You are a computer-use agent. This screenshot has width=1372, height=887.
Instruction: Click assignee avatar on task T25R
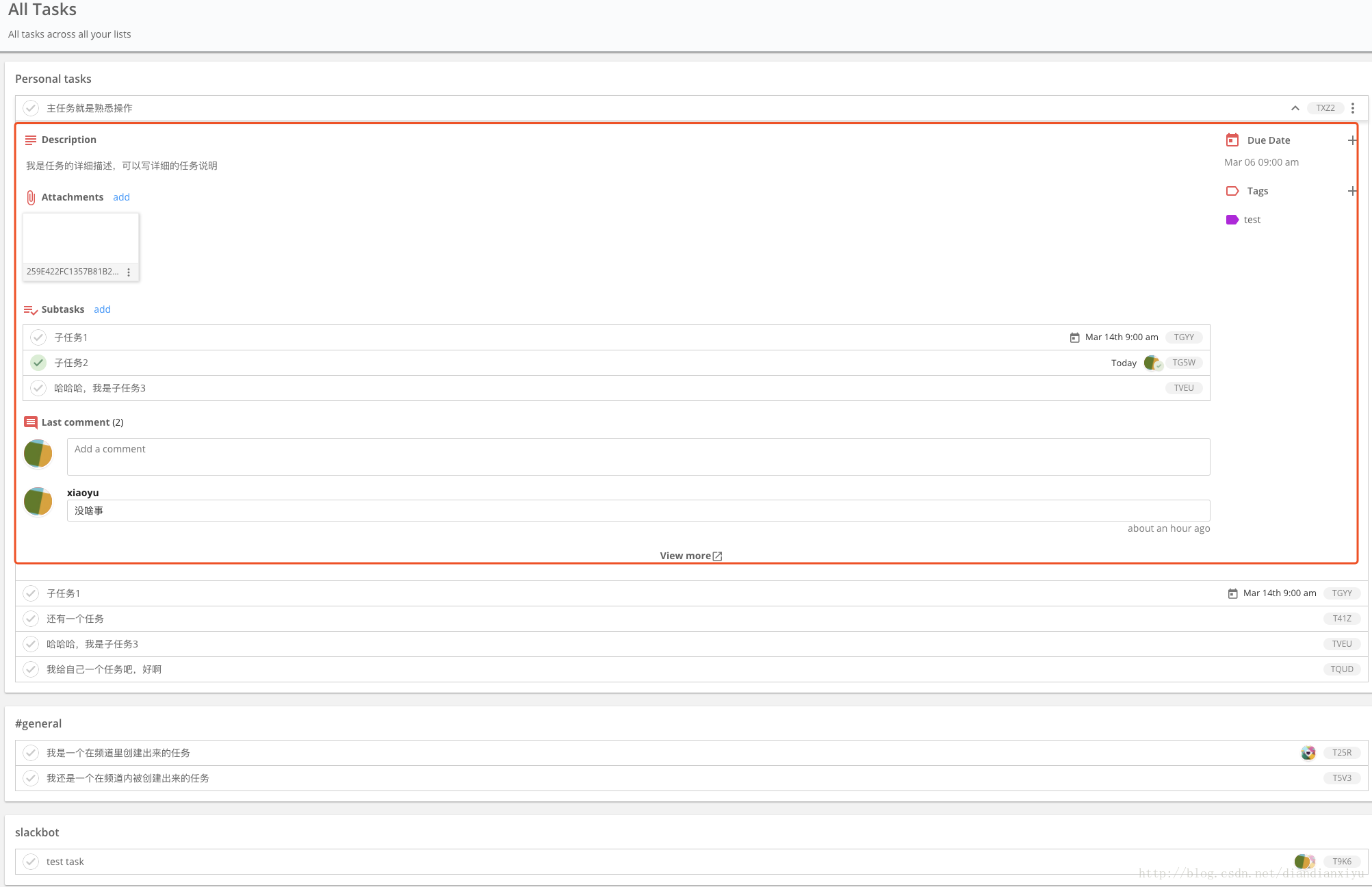tap(1308, 753)
